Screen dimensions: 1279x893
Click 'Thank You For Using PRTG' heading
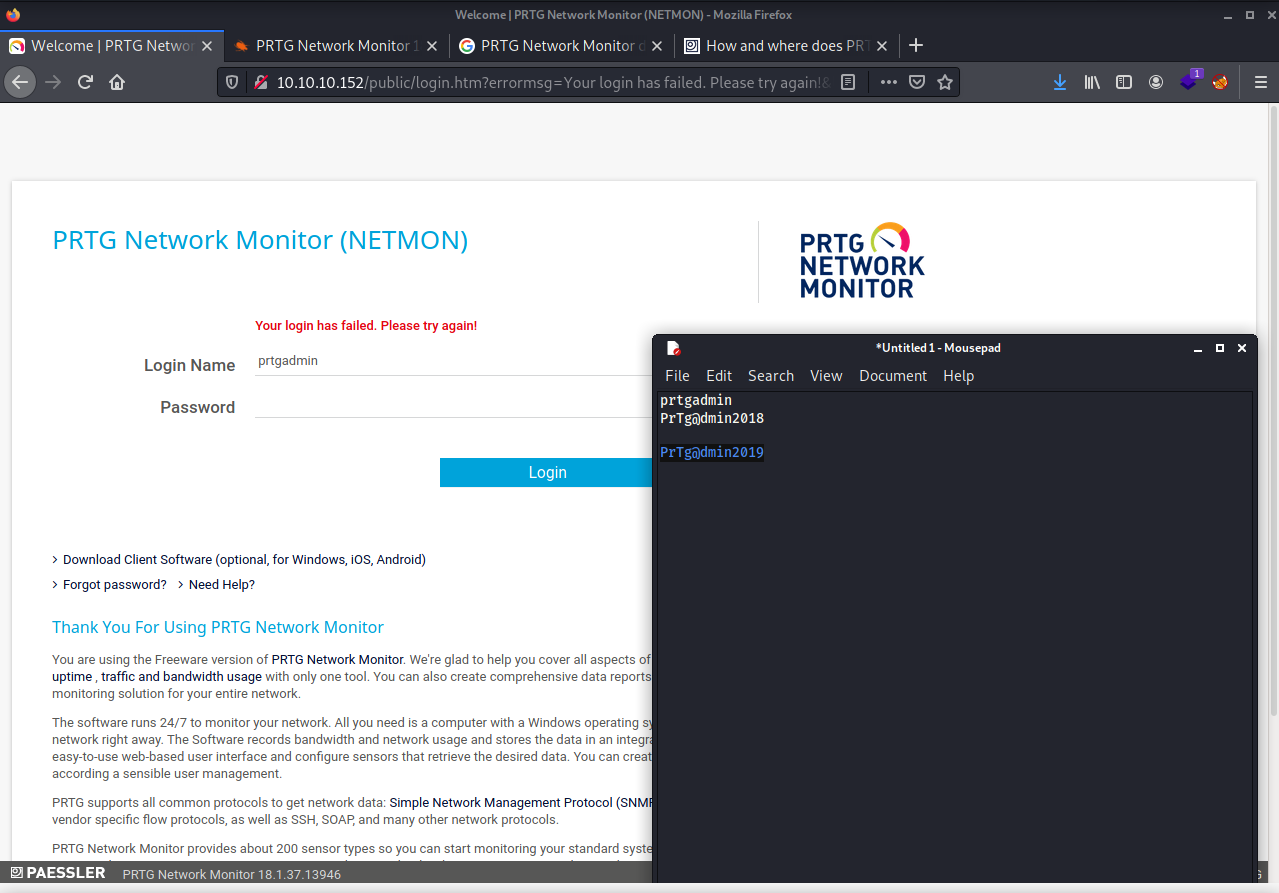pos(218,627)
